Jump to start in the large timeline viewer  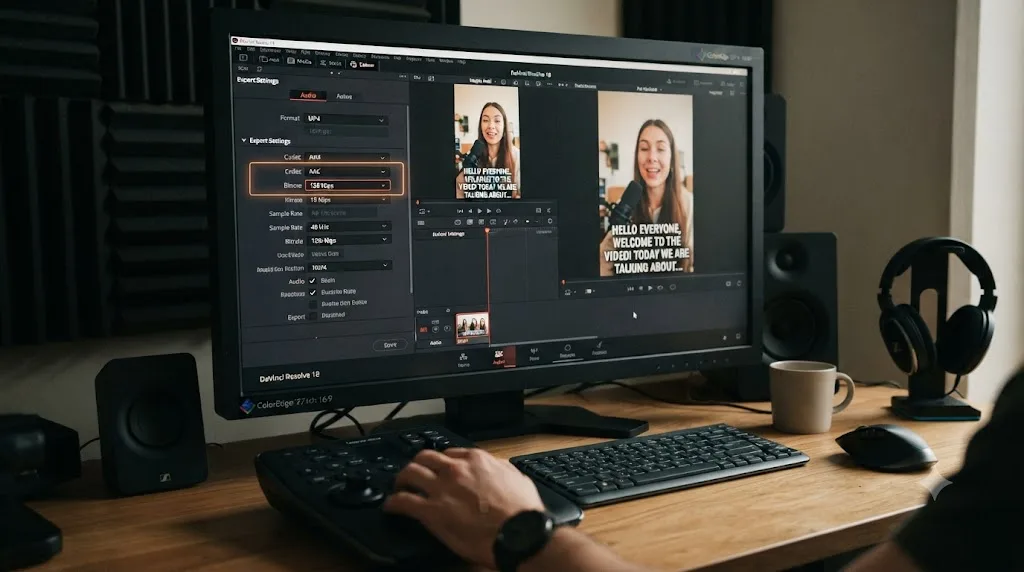click(630, 288)
